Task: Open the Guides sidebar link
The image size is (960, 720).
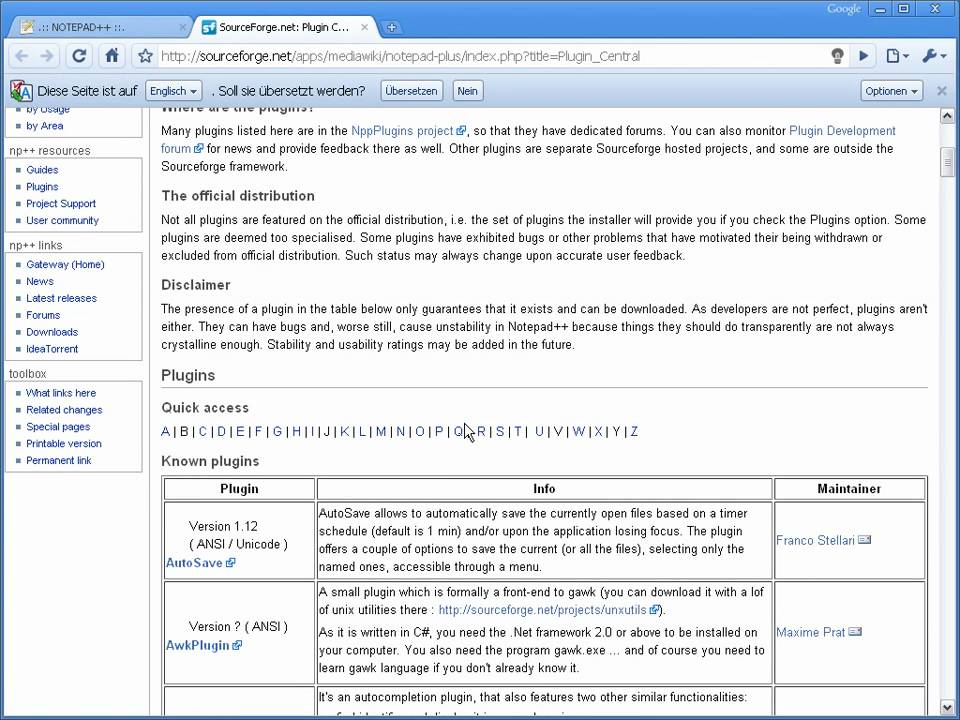Action: 42,170
